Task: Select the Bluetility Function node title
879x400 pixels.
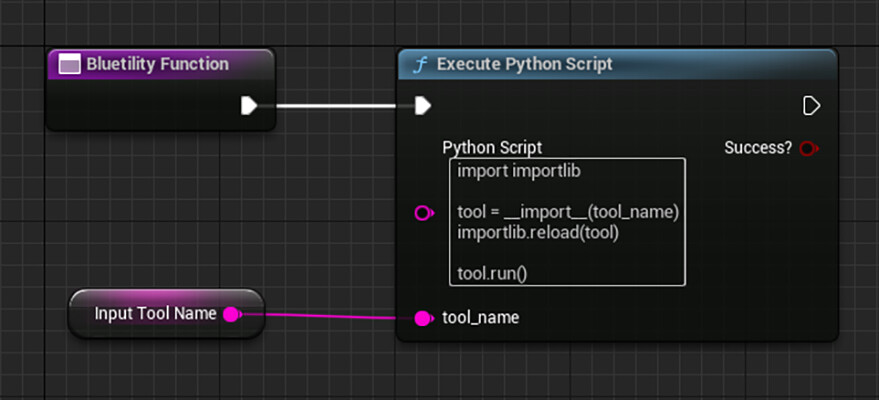Action: (157, 65)
